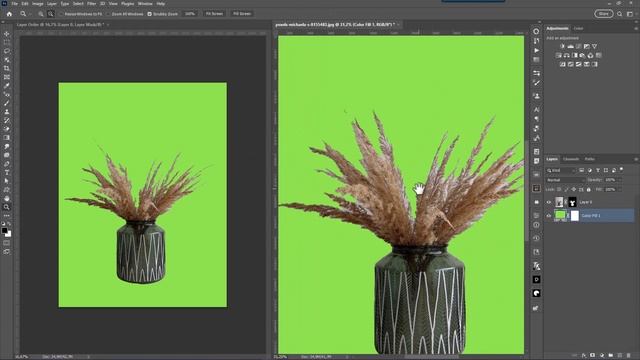Toggle Zoom All Windows checkbox
The image size is (640, 360).
[108, 14]
